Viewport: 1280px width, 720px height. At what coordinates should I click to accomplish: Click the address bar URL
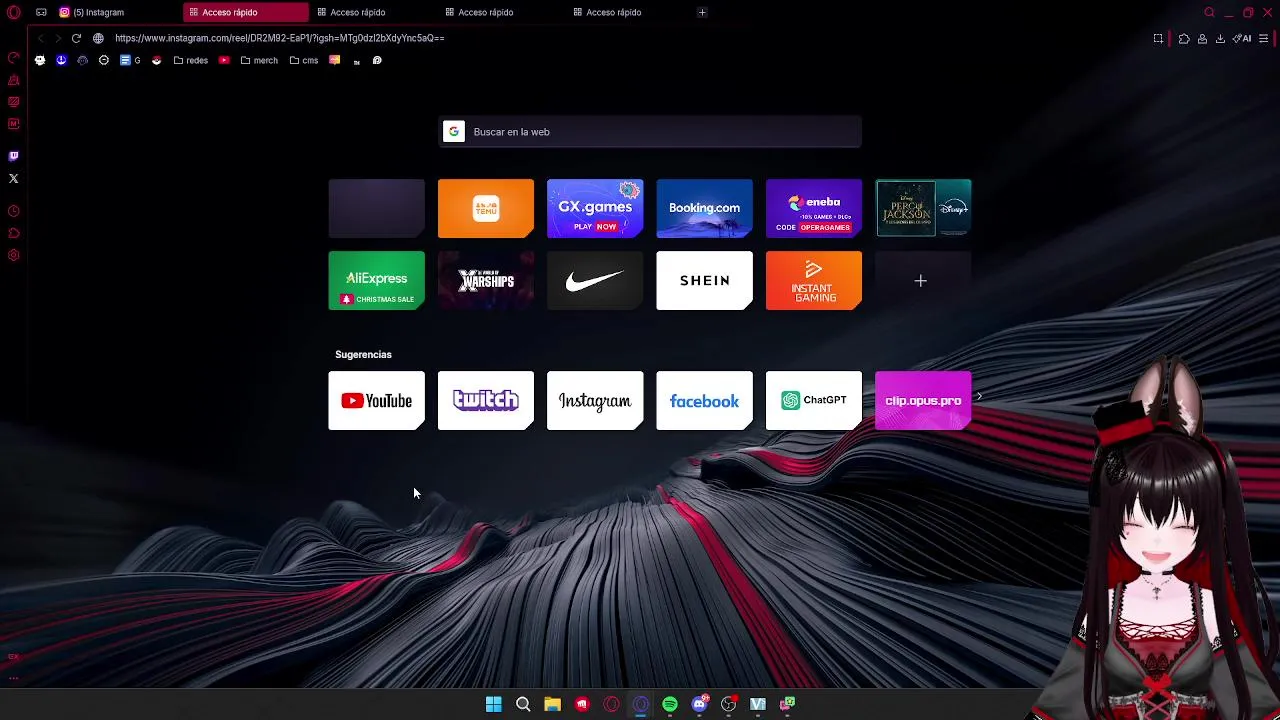[280, 38]
